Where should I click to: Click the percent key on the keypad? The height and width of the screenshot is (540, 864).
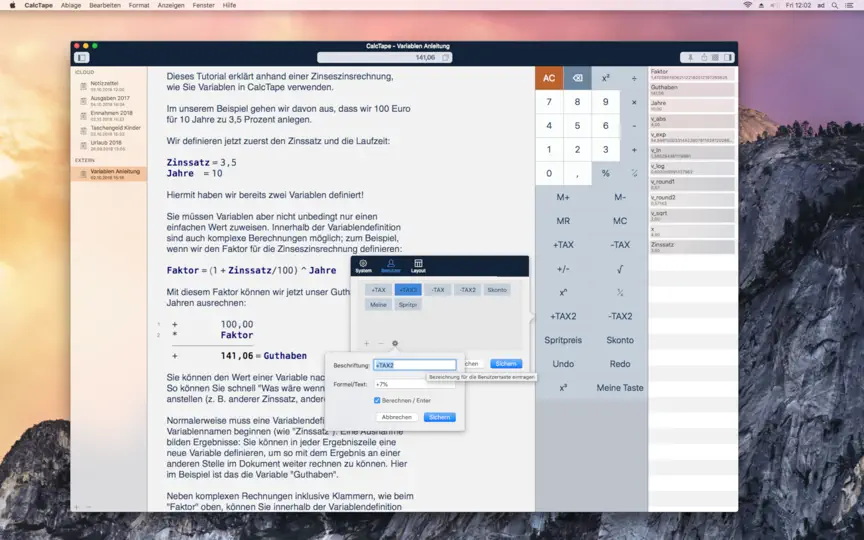(x=606, y=173)
